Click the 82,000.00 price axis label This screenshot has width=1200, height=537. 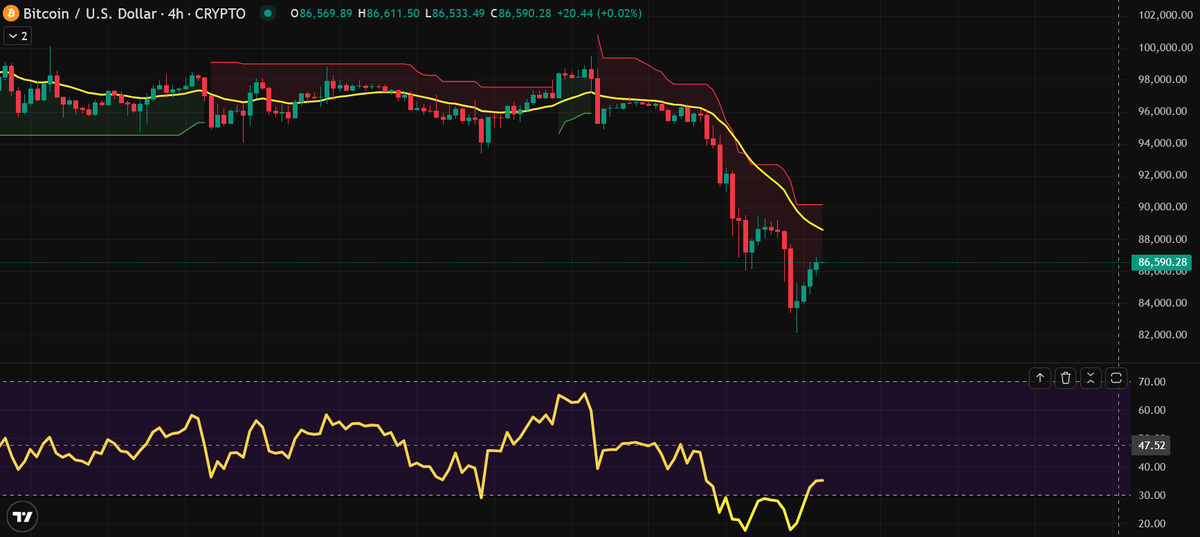pyautogui.click(x=1165, y=335)
